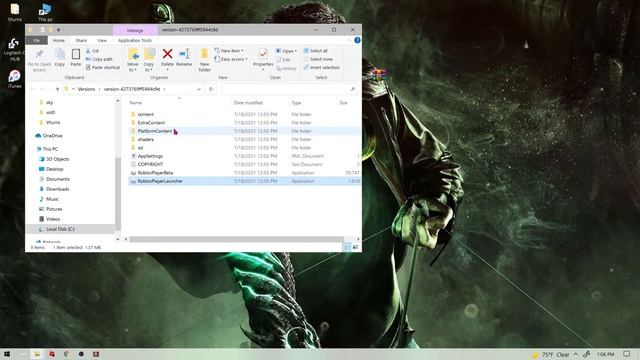Click History in the Open group

(x=286, y=68)
